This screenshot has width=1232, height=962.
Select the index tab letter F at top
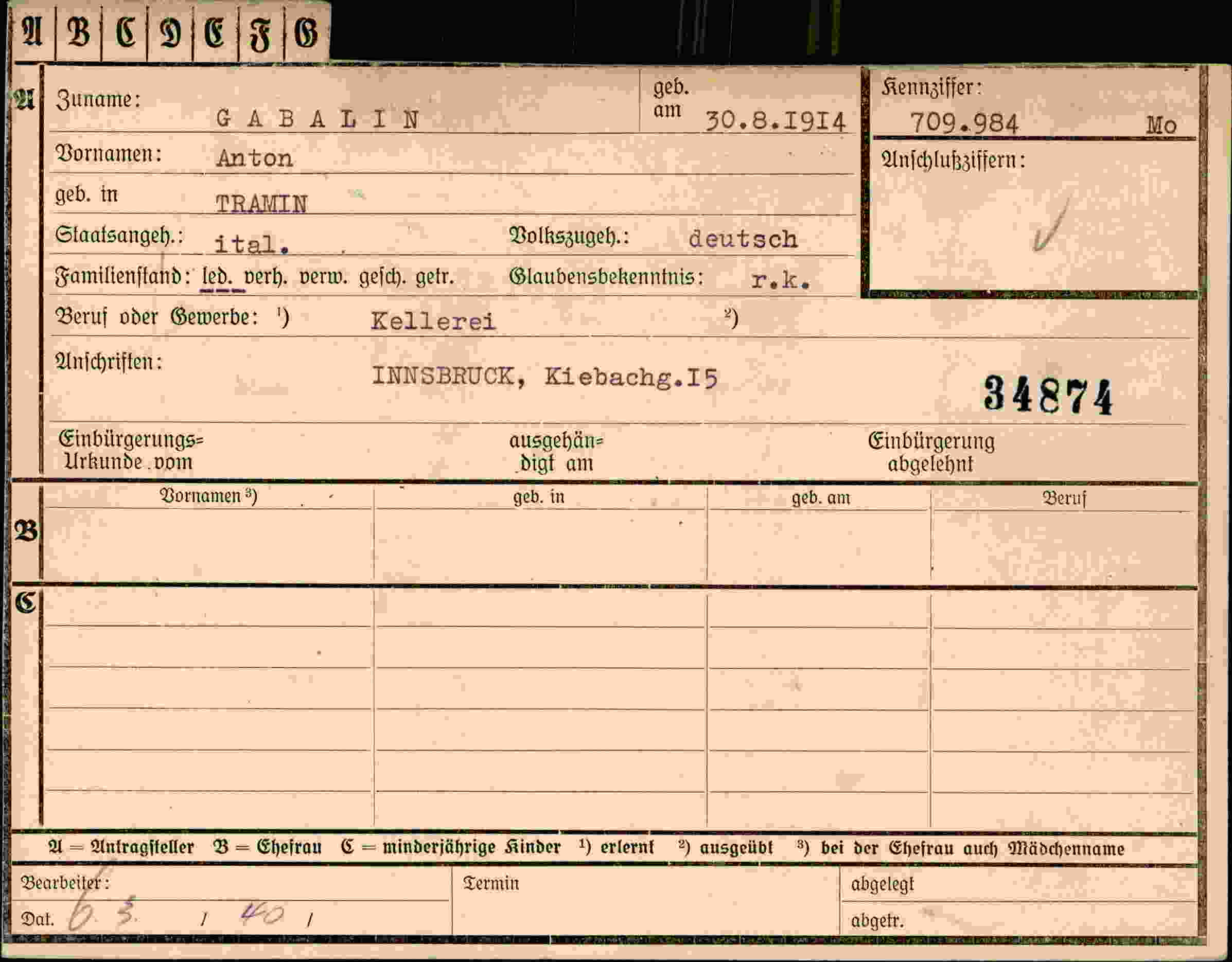point(260,34)
